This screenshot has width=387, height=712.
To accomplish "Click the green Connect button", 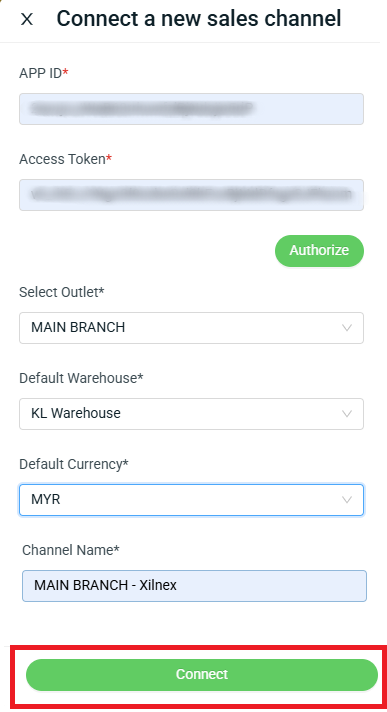I will (202, 675).
